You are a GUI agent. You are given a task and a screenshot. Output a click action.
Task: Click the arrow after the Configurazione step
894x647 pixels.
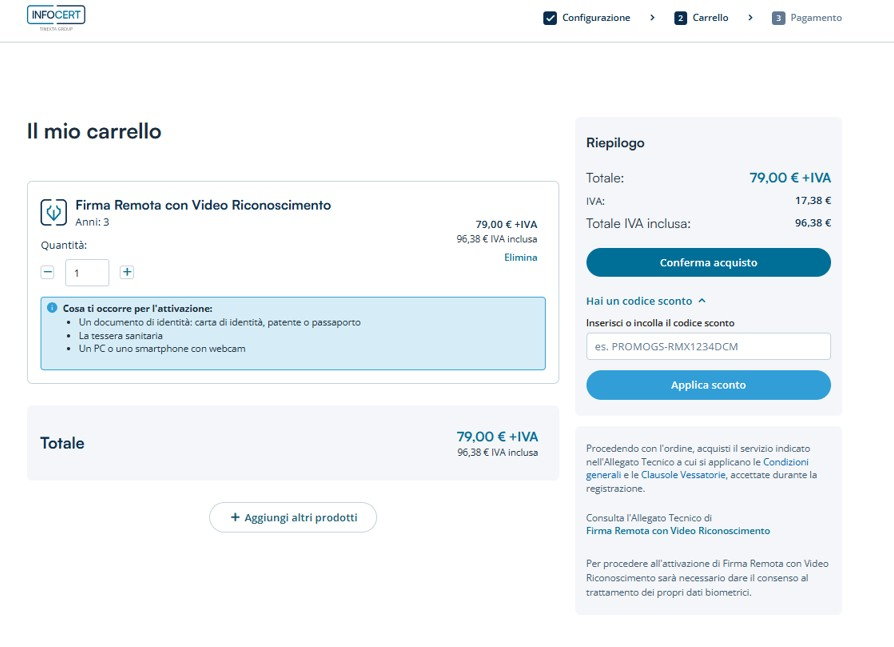point(652,18)
